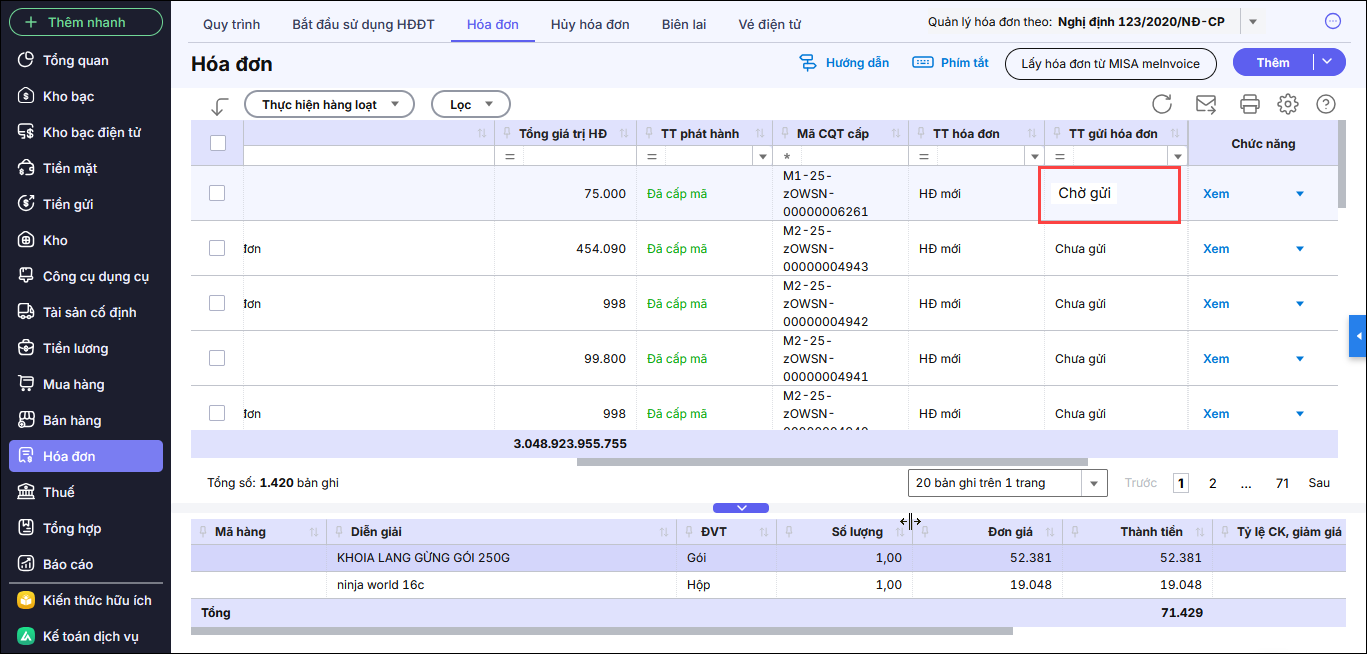This screenshot has width=1367, height=654.
Task: Click Lấy hóa đơn từ MISA meInvoice button
Action: click(1110, 63)
